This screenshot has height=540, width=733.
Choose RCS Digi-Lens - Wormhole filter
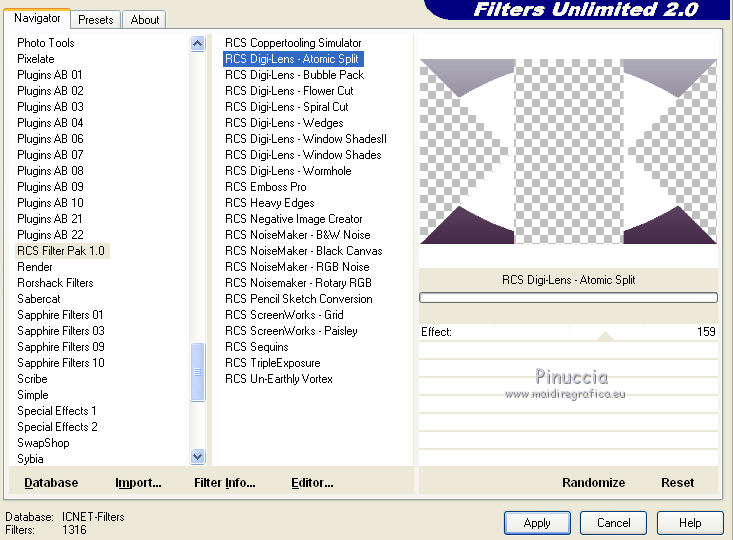click(288, 171)
